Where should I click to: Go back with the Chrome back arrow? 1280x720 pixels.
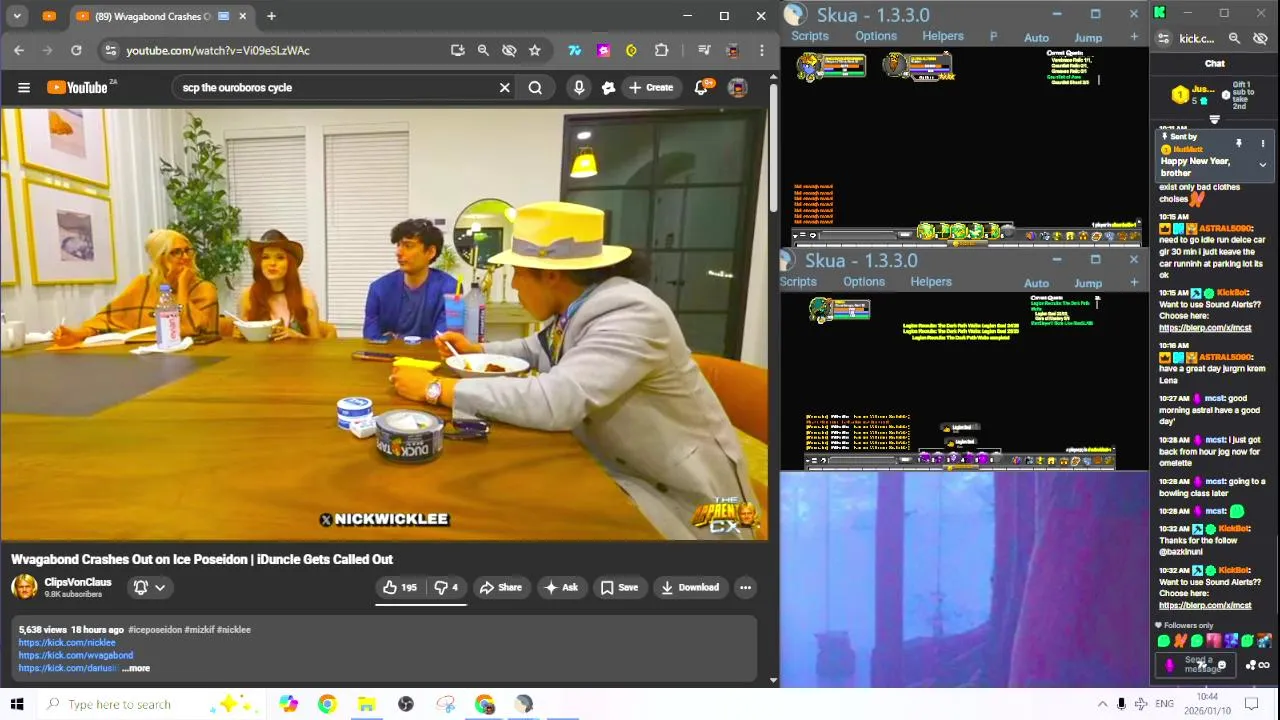pos(19,50)
